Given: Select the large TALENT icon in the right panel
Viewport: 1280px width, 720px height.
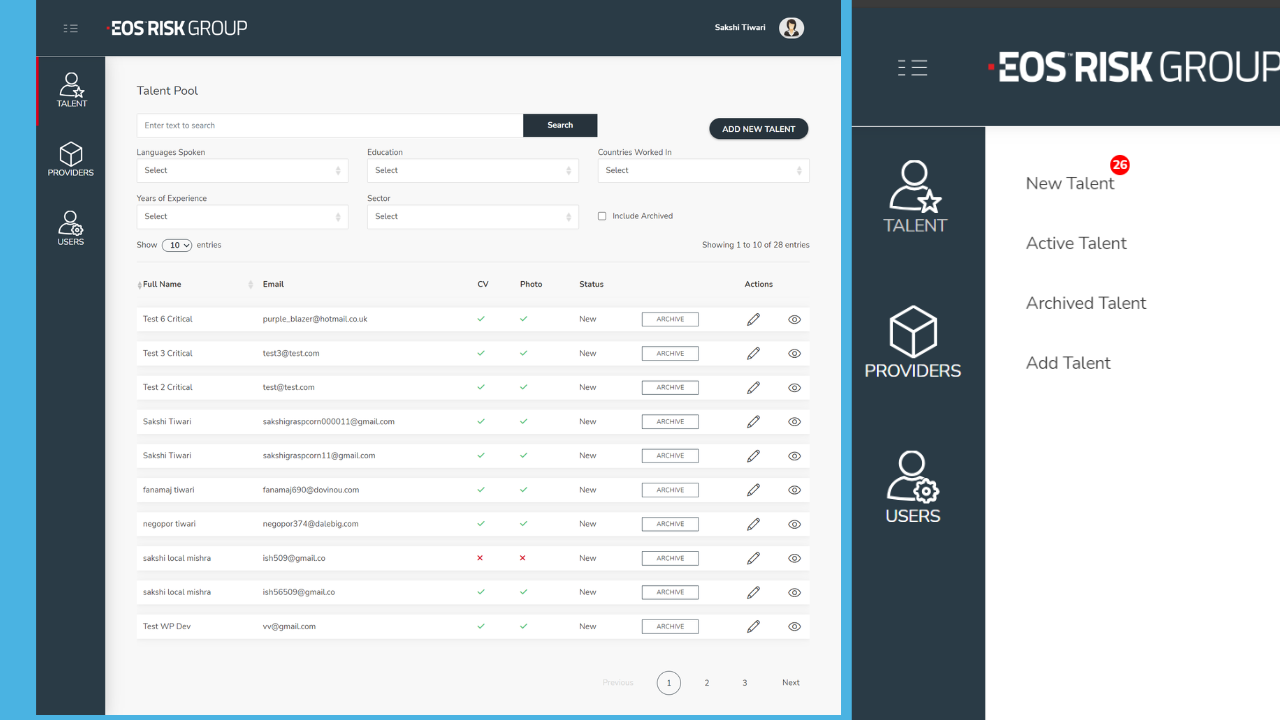Looking at the screenshot, I should (915, 197).
